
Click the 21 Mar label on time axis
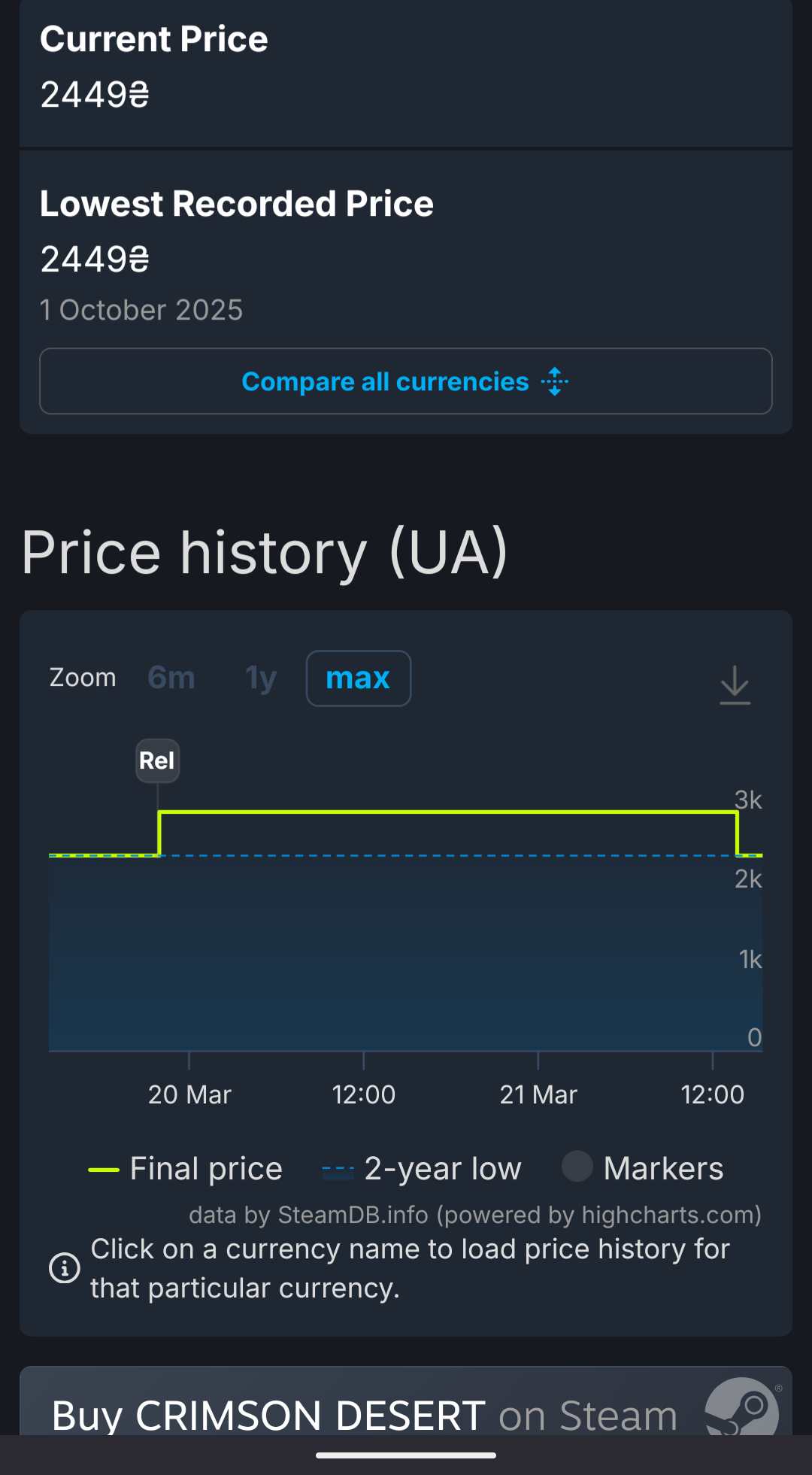(x=538, y=1094)
